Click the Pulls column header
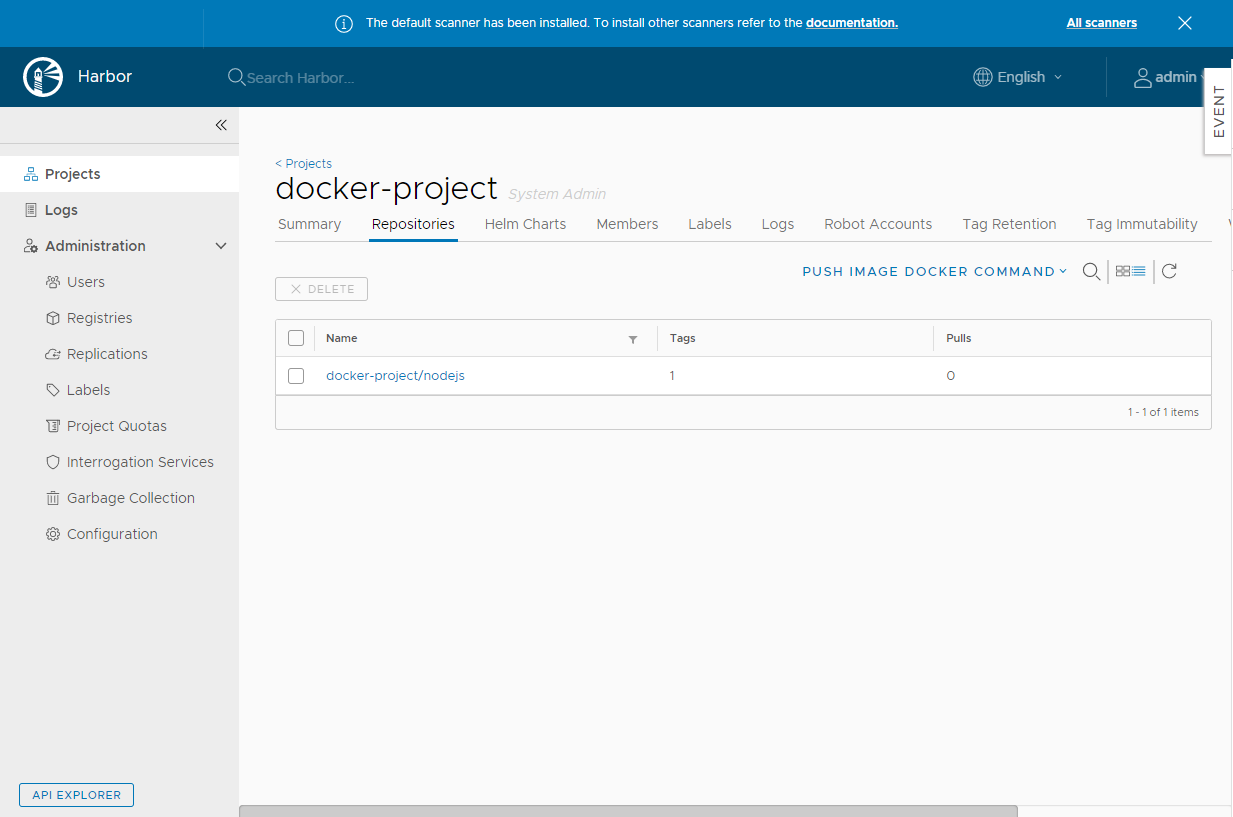 point(959,338)
